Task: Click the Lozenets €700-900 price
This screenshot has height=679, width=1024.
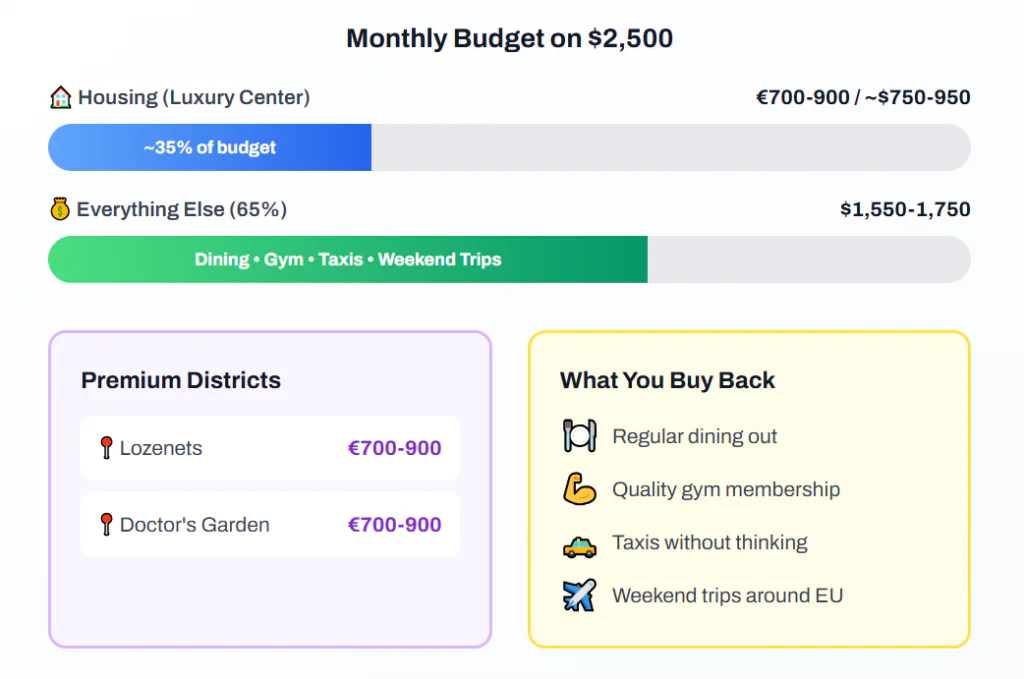Action: point(394,448)
